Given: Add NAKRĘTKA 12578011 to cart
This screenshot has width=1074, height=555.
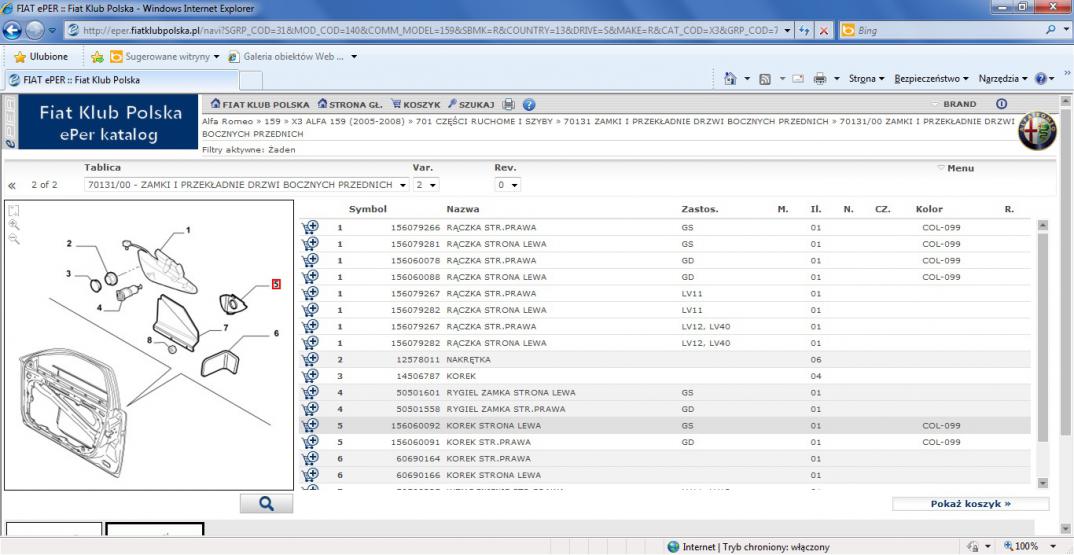Looking at the screenshot, I should [310, 359].
